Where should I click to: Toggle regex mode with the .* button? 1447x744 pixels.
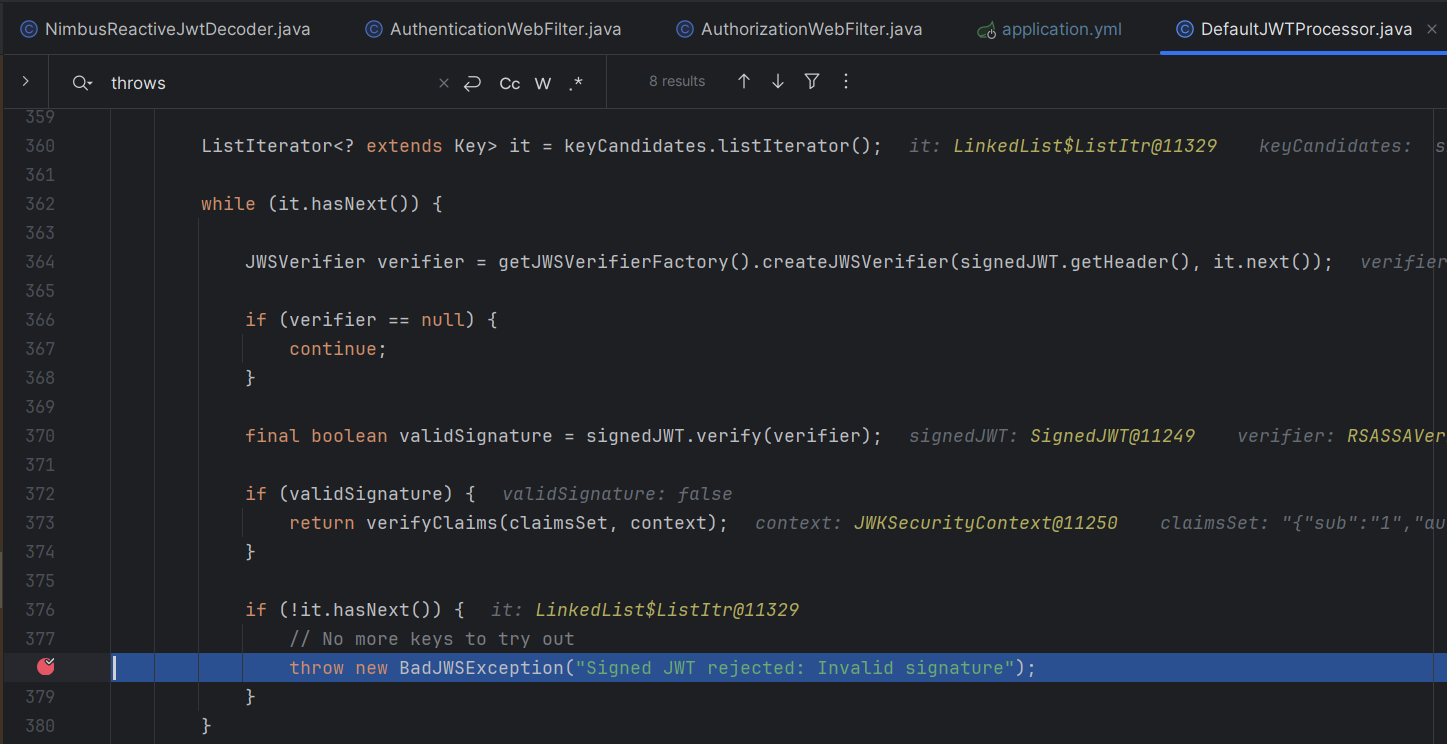576,83
